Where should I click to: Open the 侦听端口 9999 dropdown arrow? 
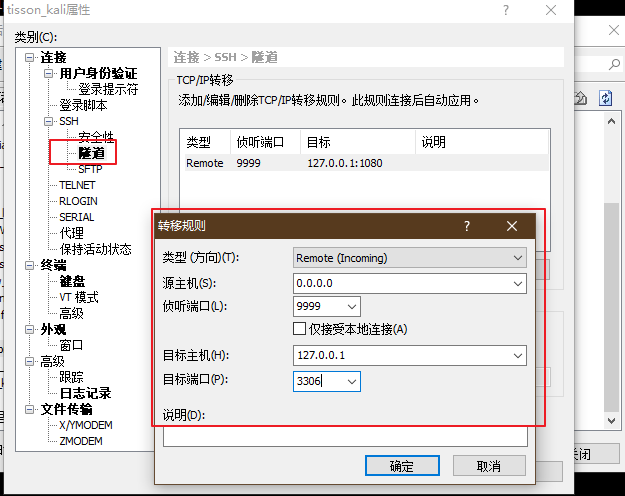pyautogui.click(x=351, y=307)
